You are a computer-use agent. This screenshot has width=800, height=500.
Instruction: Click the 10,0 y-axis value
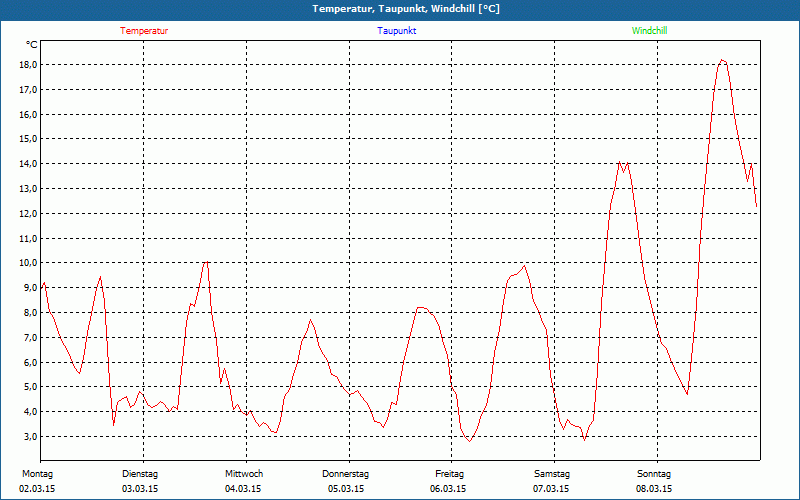(x=28, y=263)
